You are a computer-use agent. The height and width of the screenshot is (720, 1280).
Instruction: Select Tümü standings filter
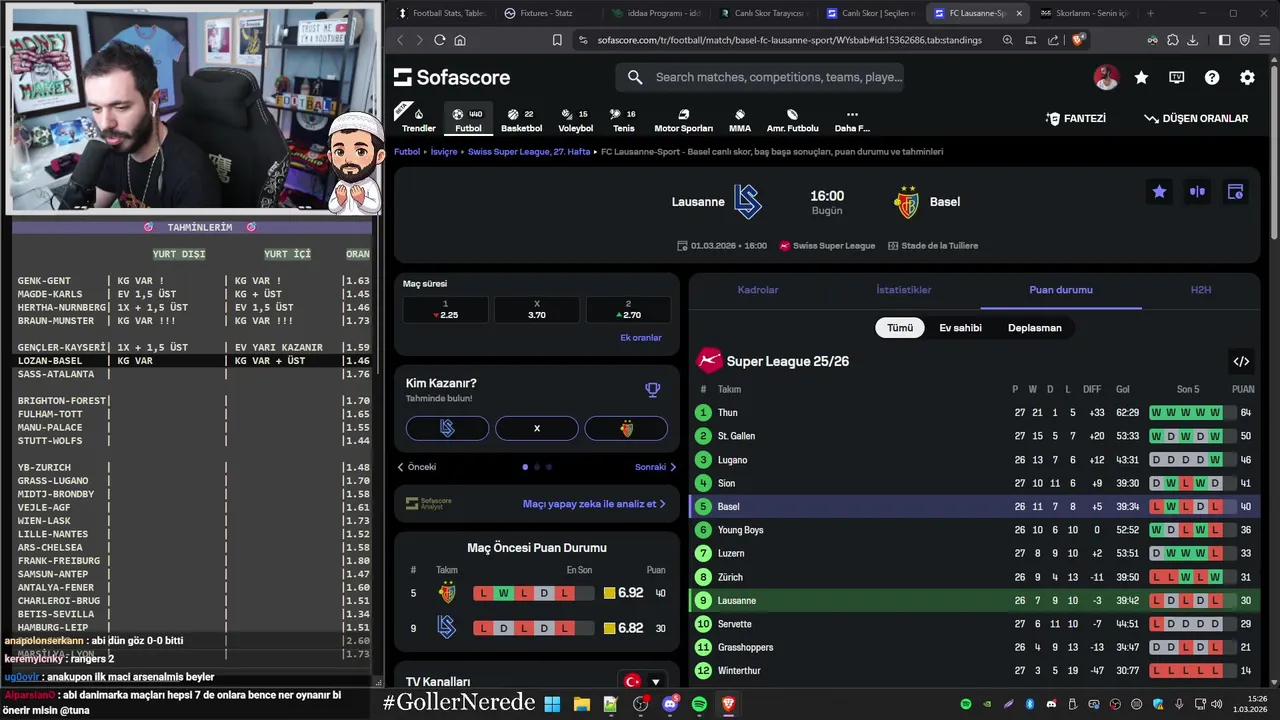pos(900,328)
